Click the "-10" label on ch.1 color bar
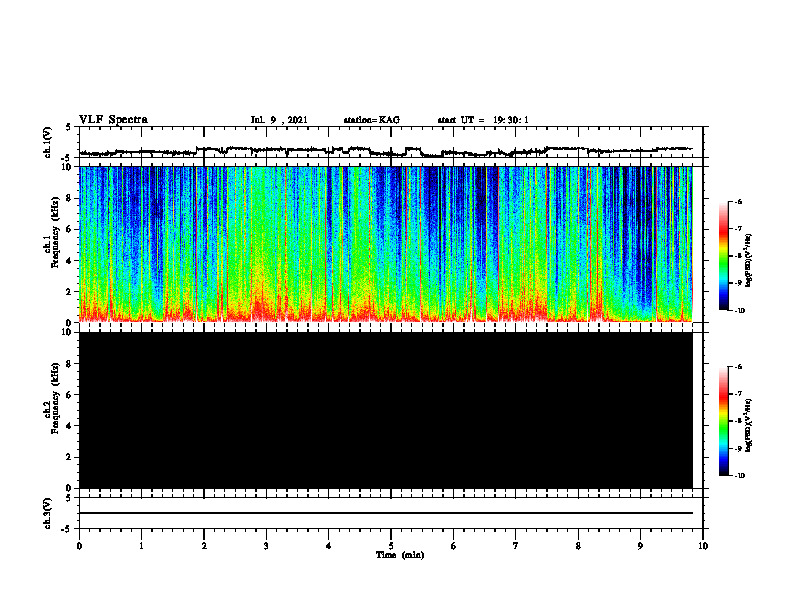 click(739, 311)
